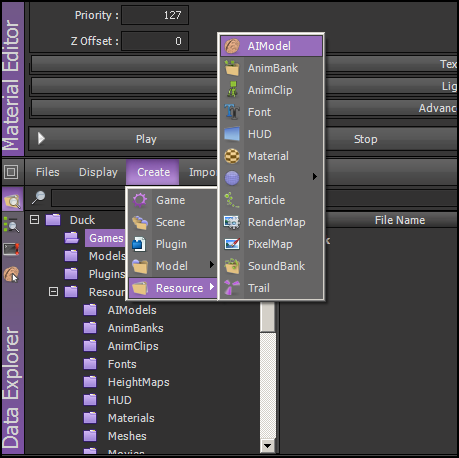
Task: Click the magnifier search icon
Action: 39,197
